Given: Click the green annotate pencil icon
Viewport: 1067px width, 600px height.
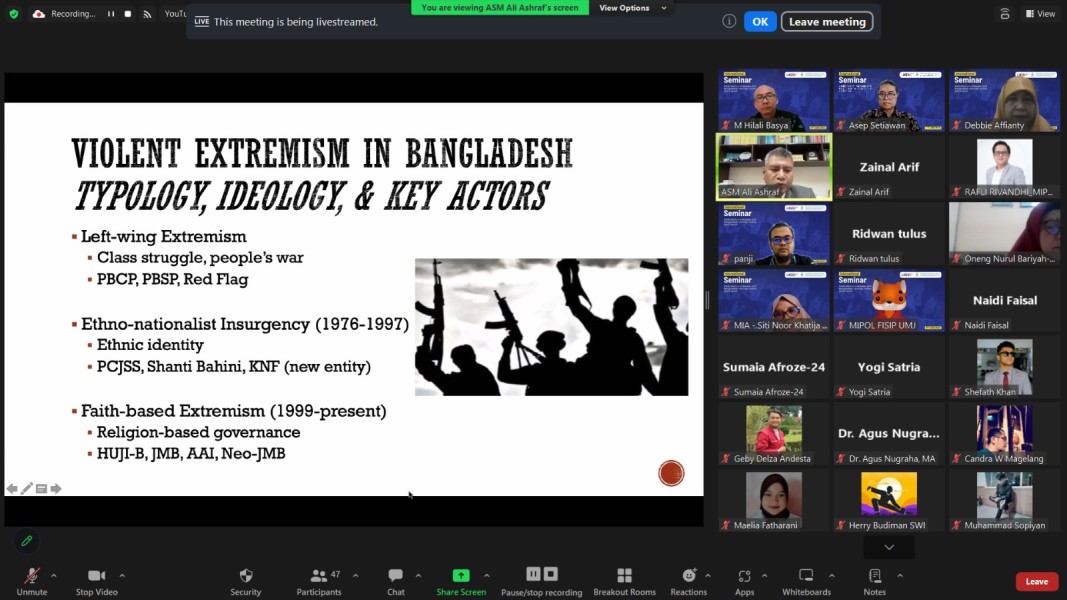Looking at the screenshot, I should pos(27,541).
